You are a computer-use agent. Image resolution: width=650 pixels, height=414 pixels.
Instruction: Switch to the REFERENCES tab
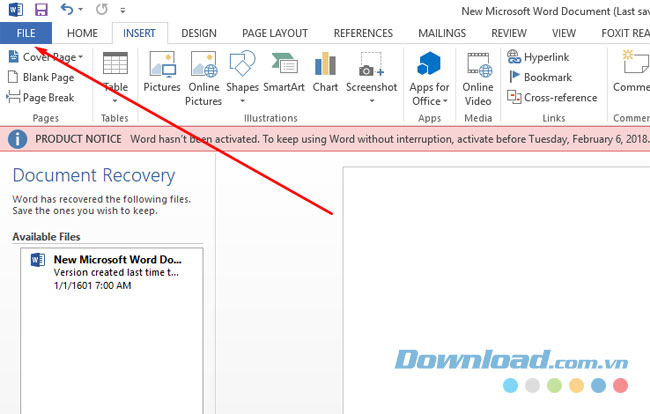tap(363, 33)
